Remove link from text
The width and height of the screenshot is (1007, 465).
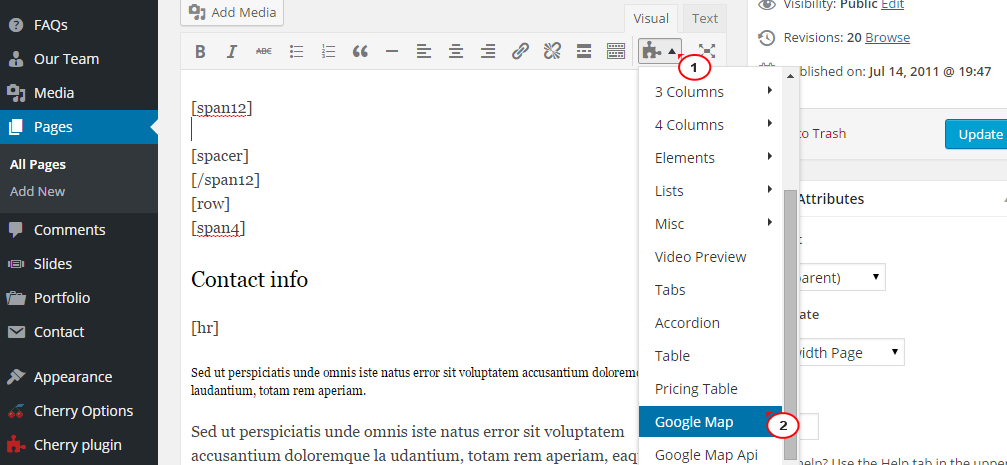(552, 51)
